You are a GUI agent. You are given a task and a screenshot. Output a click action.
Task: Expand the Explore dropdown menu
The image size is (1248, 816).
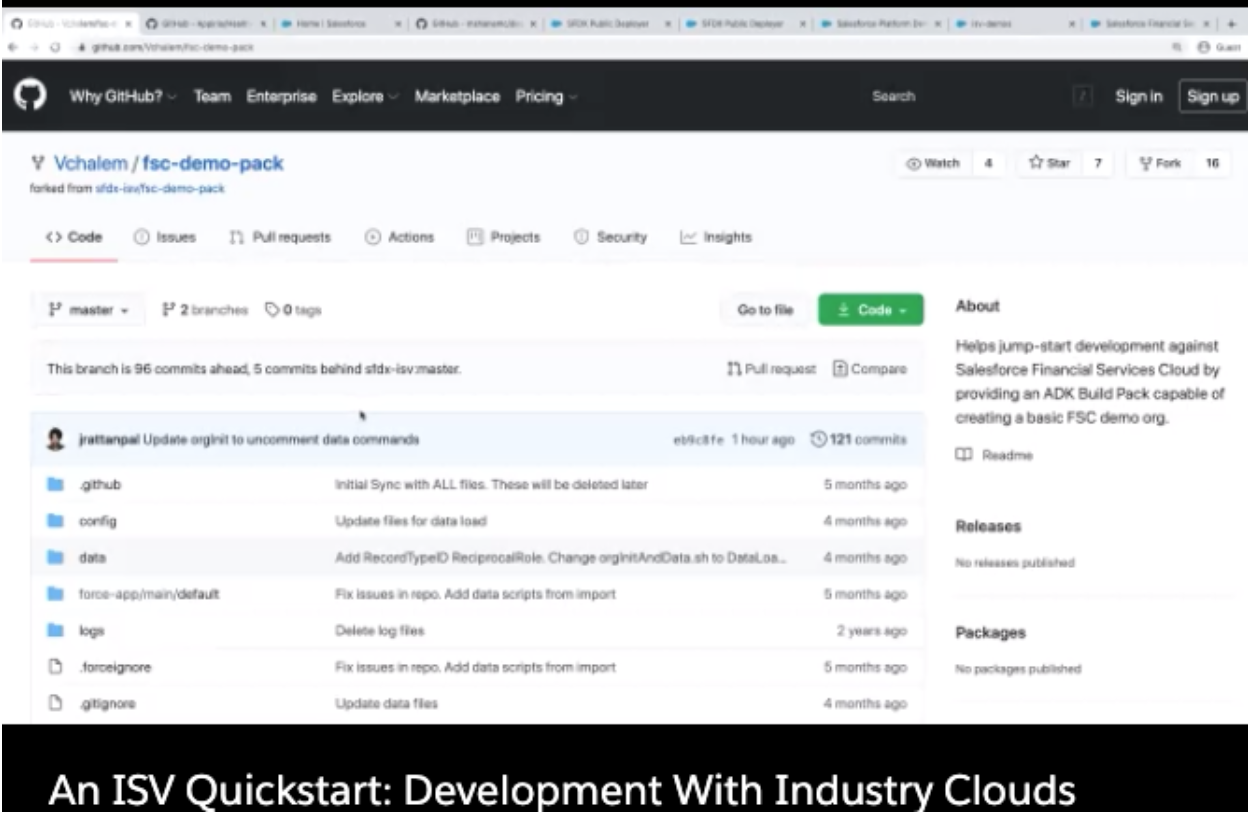364,97
